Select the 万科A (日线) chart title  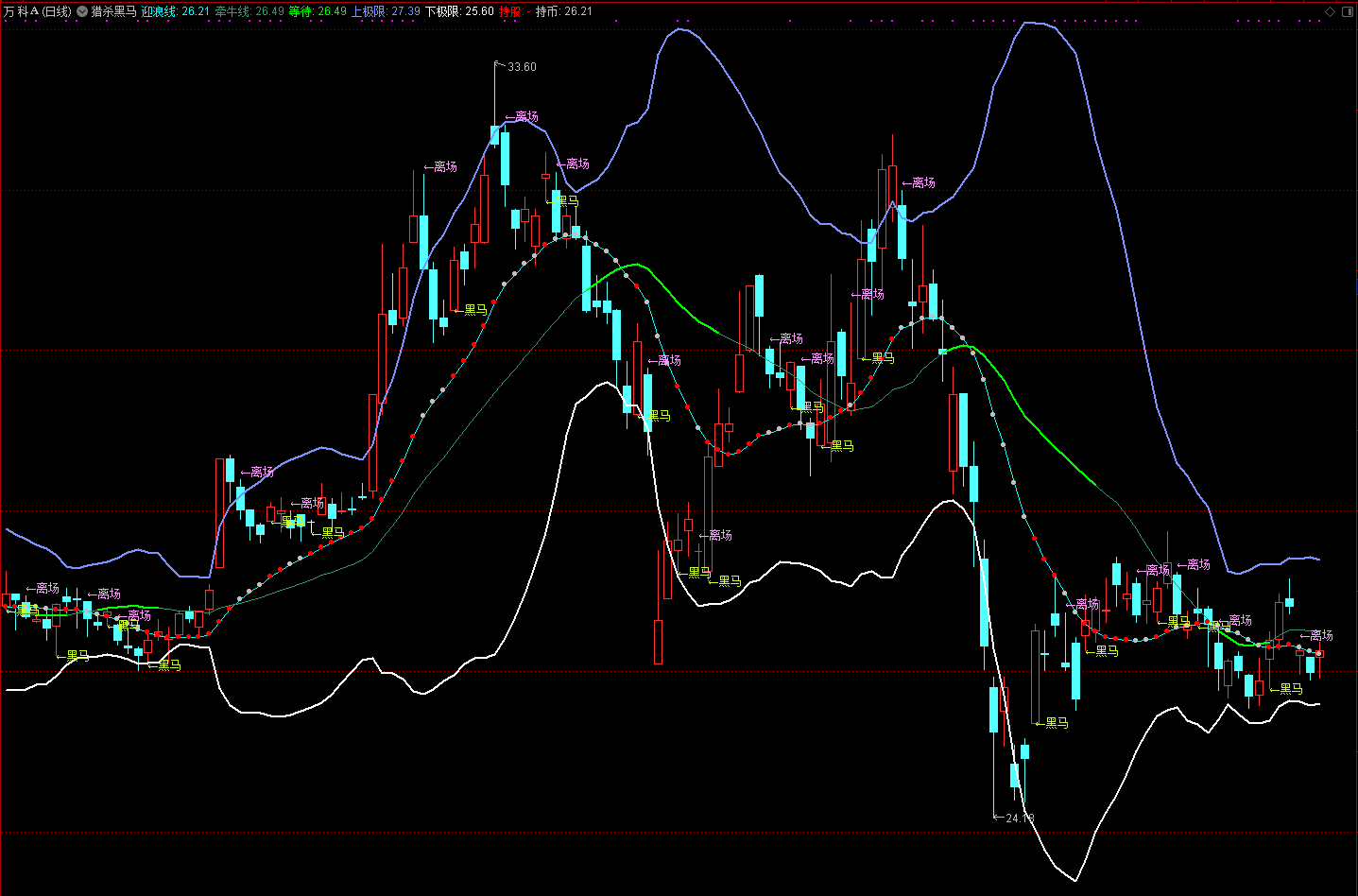click(37, 11)
